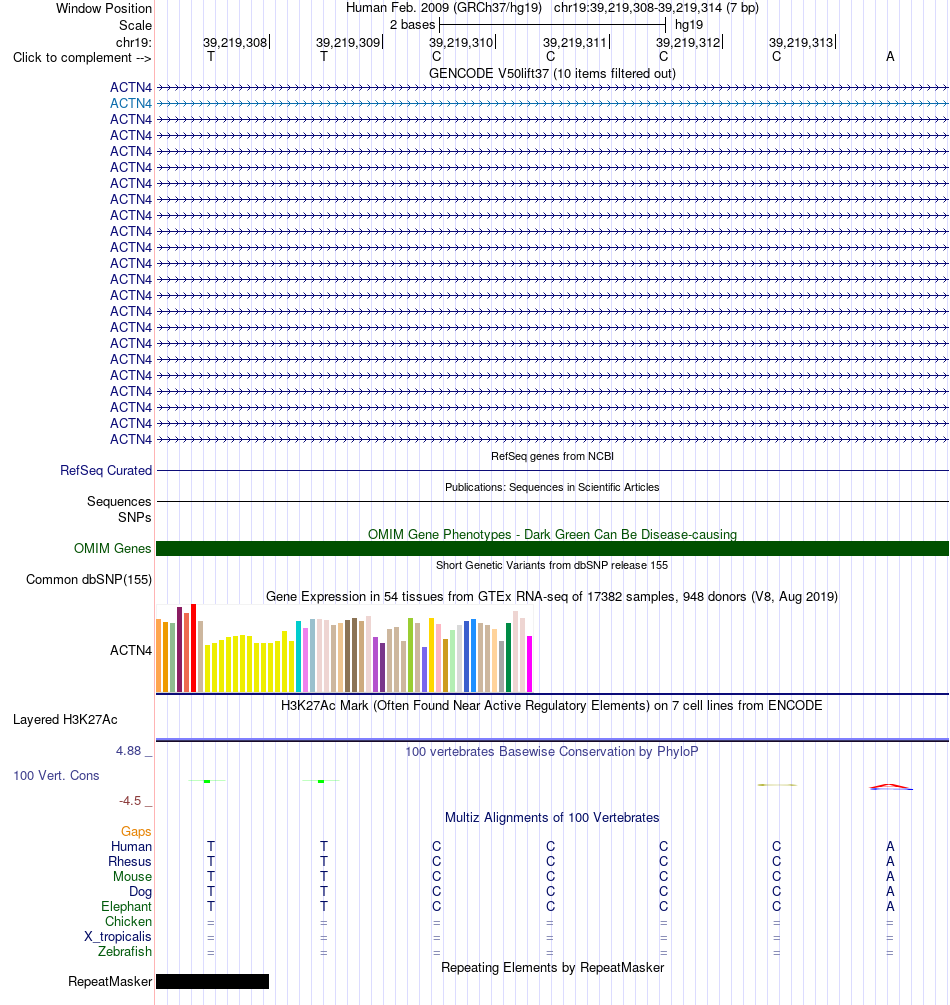Click the 'X_tropicalis' alignment row label
Viewport: 950px width, 1005px height.
tap(118, 936)
